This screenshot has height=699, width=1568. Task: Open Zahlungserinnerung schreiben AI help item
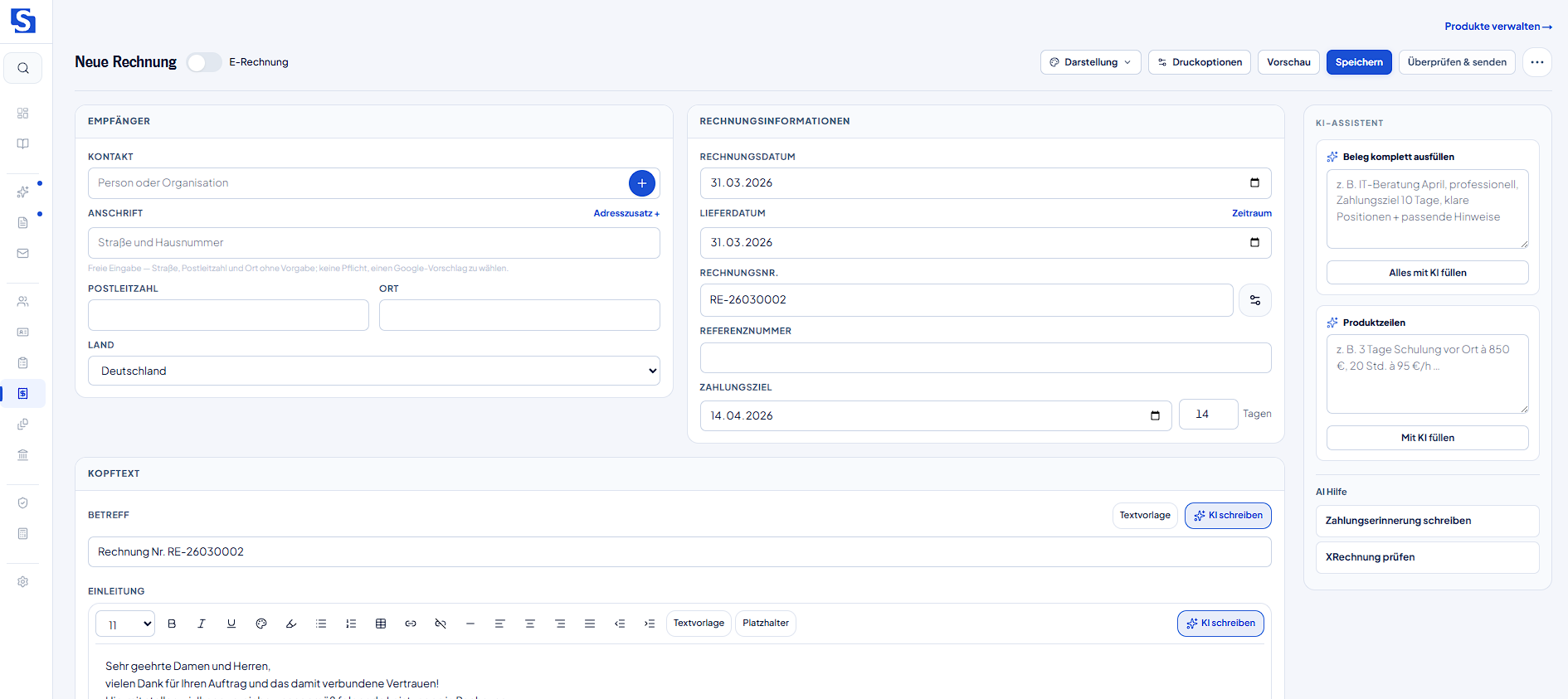1427,521
